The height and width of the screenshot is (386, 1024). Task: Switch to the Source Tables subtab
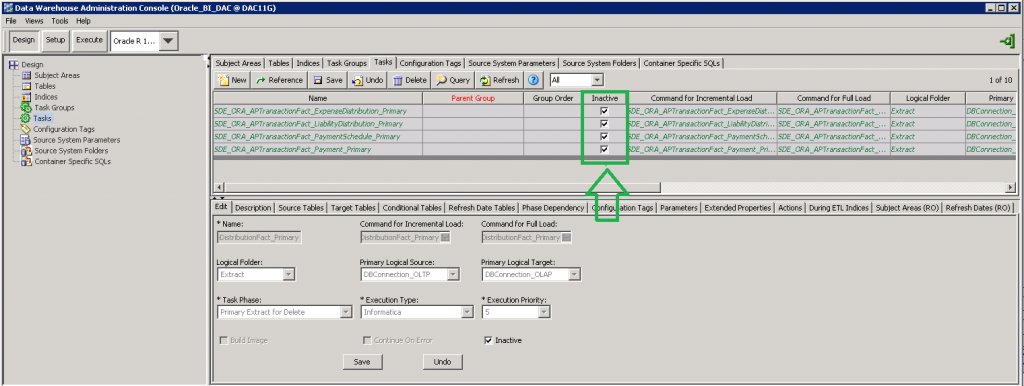click(x=300, y=208)
